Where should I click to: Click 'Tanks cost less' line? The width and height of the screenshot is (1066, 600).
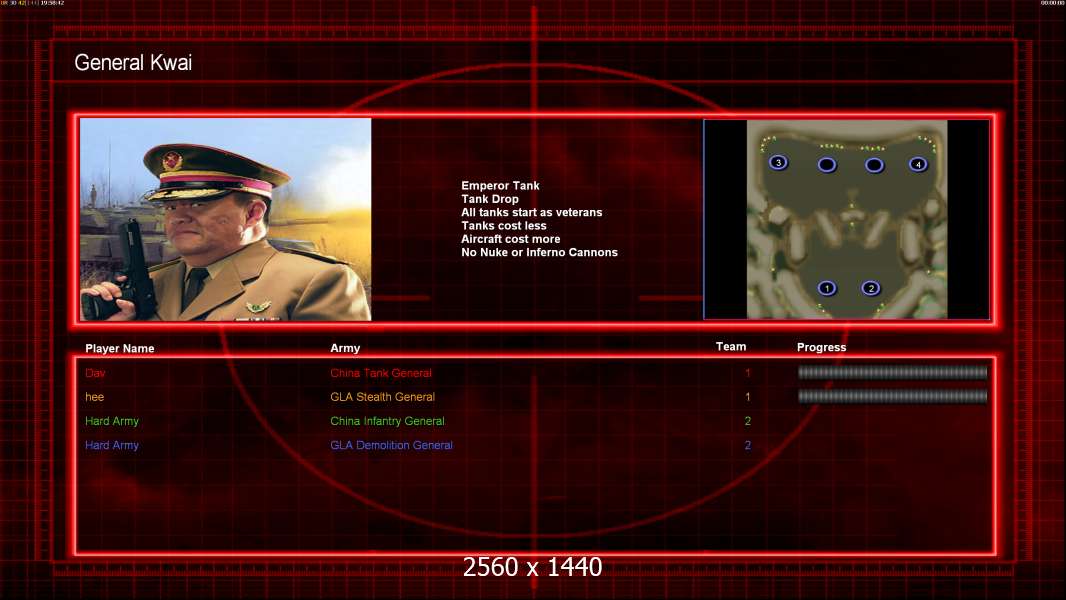pos(504,226)
